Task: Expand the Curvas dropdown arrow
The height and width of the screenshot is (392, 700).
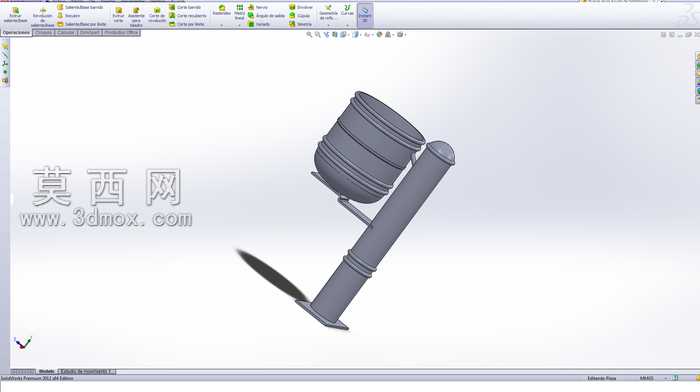Action: 347,25
